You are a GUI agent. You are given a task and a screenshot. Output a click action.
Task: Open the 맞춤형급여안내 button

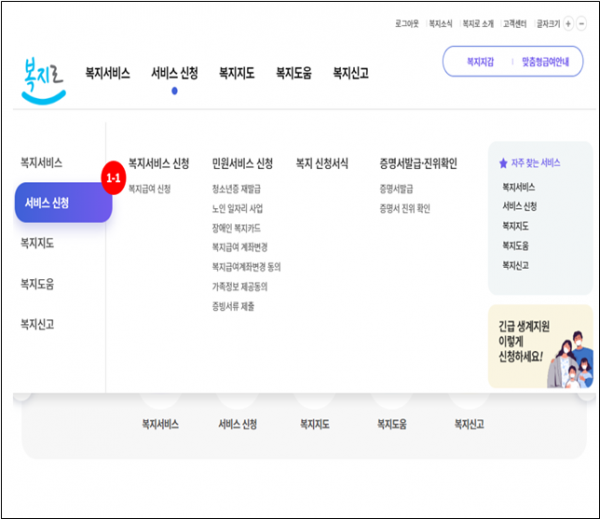tap(545, 62)
